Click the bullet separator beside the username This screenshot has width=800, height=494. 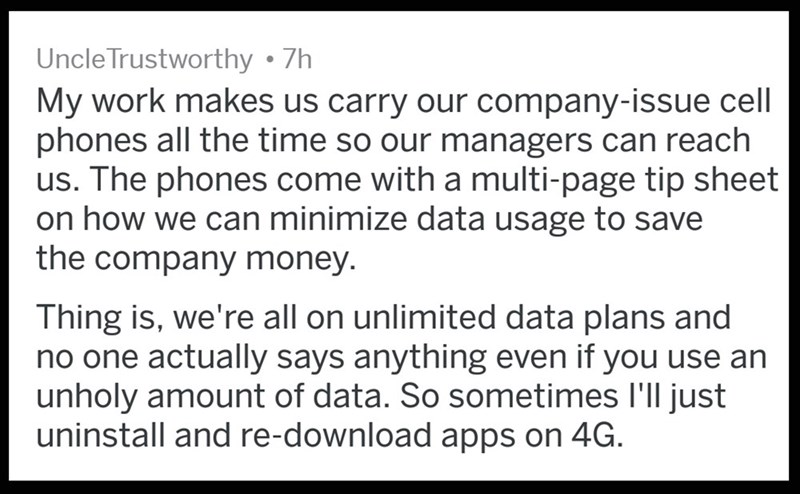point(269,60)
